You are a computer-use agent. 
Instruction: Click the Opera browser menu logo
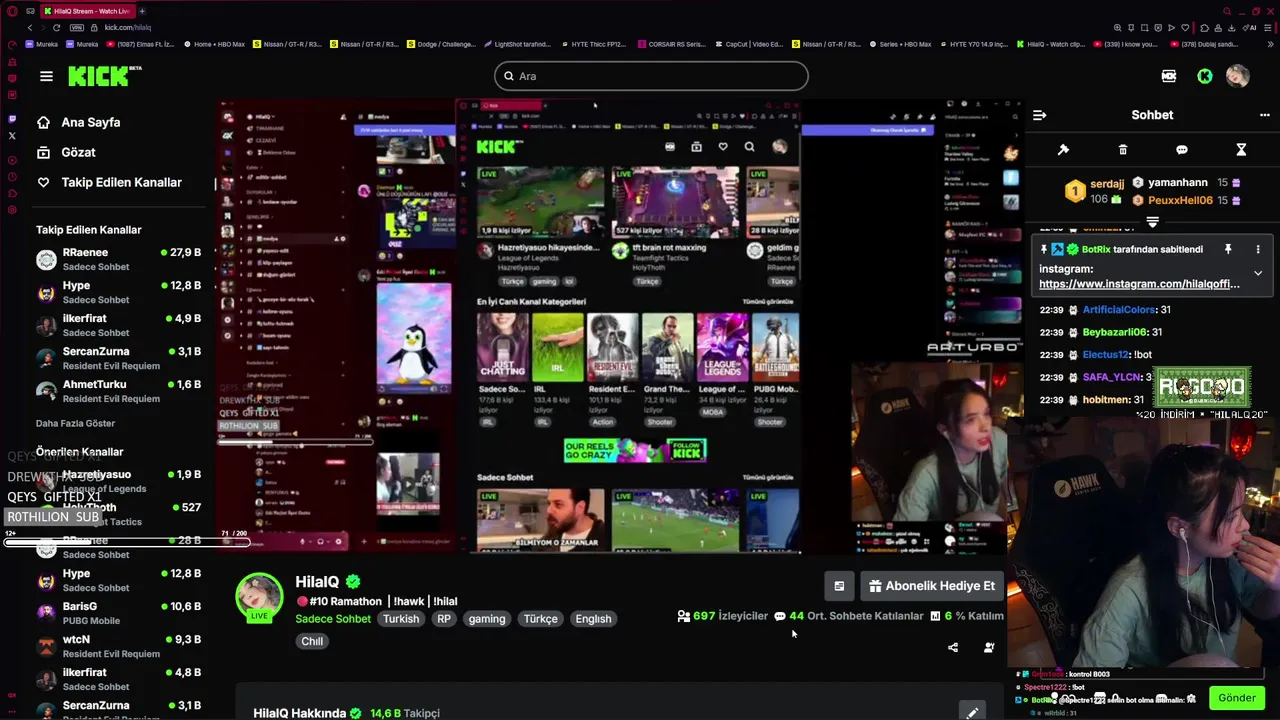12,11
